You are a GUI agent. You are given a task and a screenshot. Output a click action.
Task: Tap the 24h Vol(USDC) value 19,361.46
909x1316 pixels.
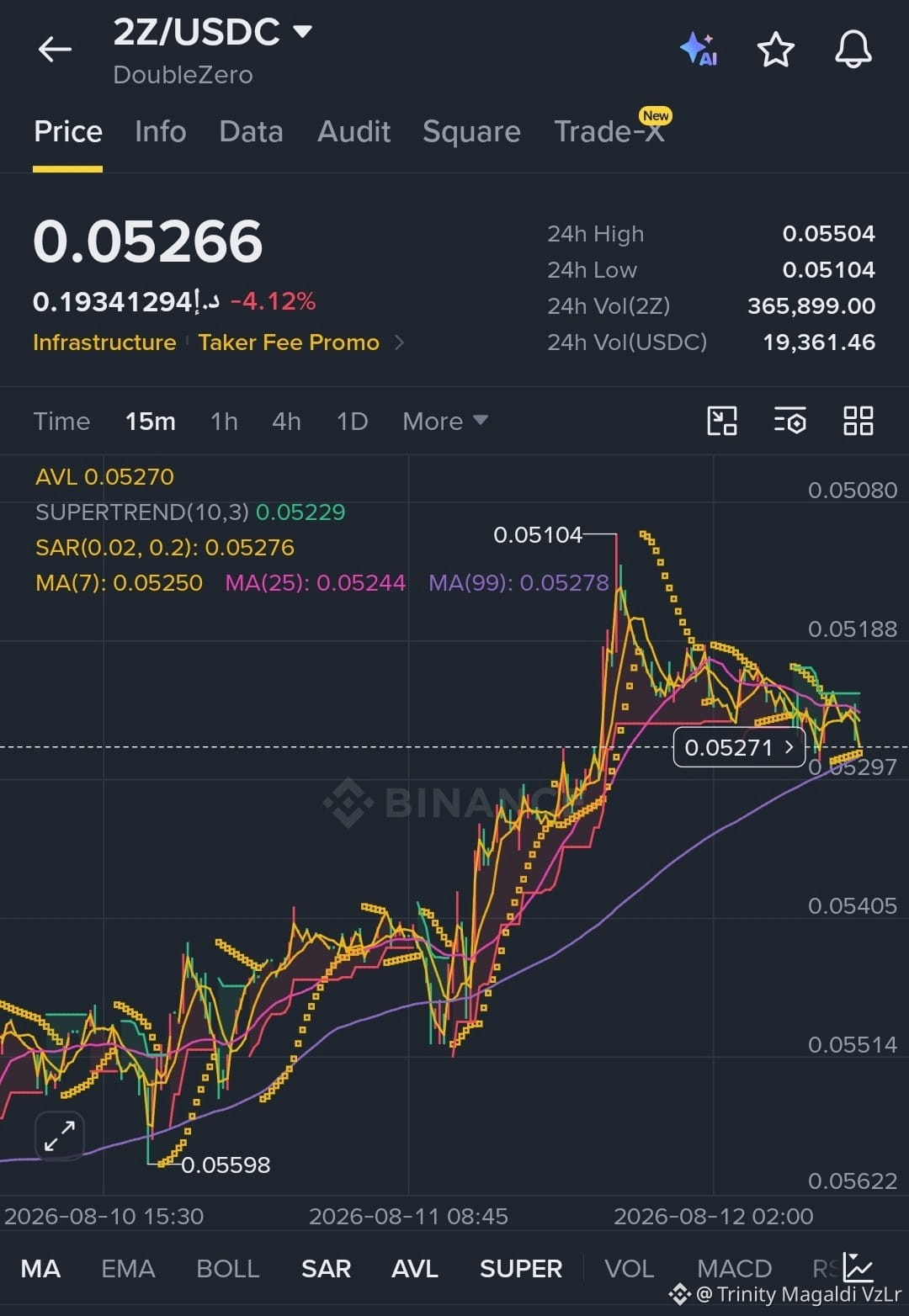click(x=819, y=342)
